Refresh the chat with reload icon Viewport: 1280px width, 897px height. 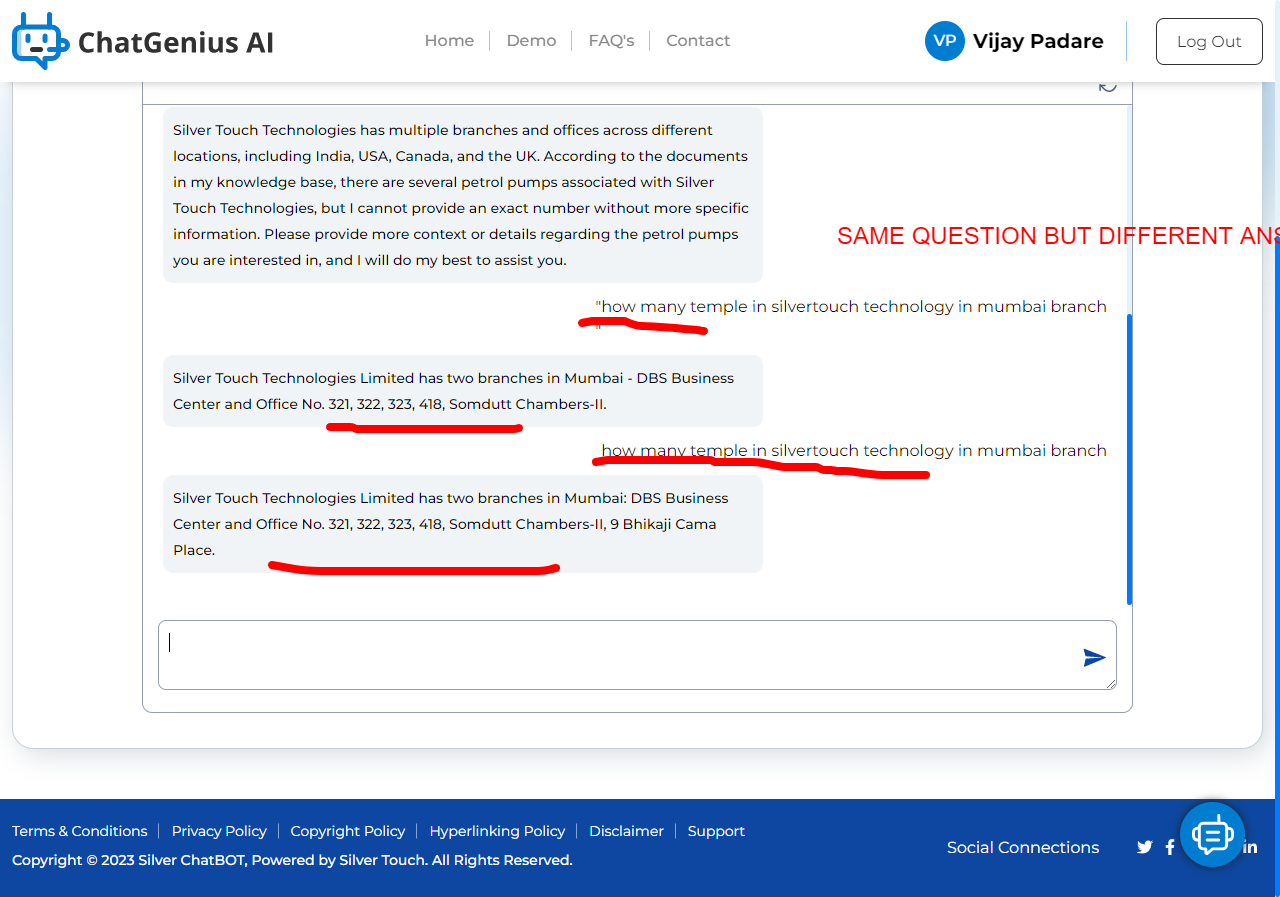[1107, 86]
